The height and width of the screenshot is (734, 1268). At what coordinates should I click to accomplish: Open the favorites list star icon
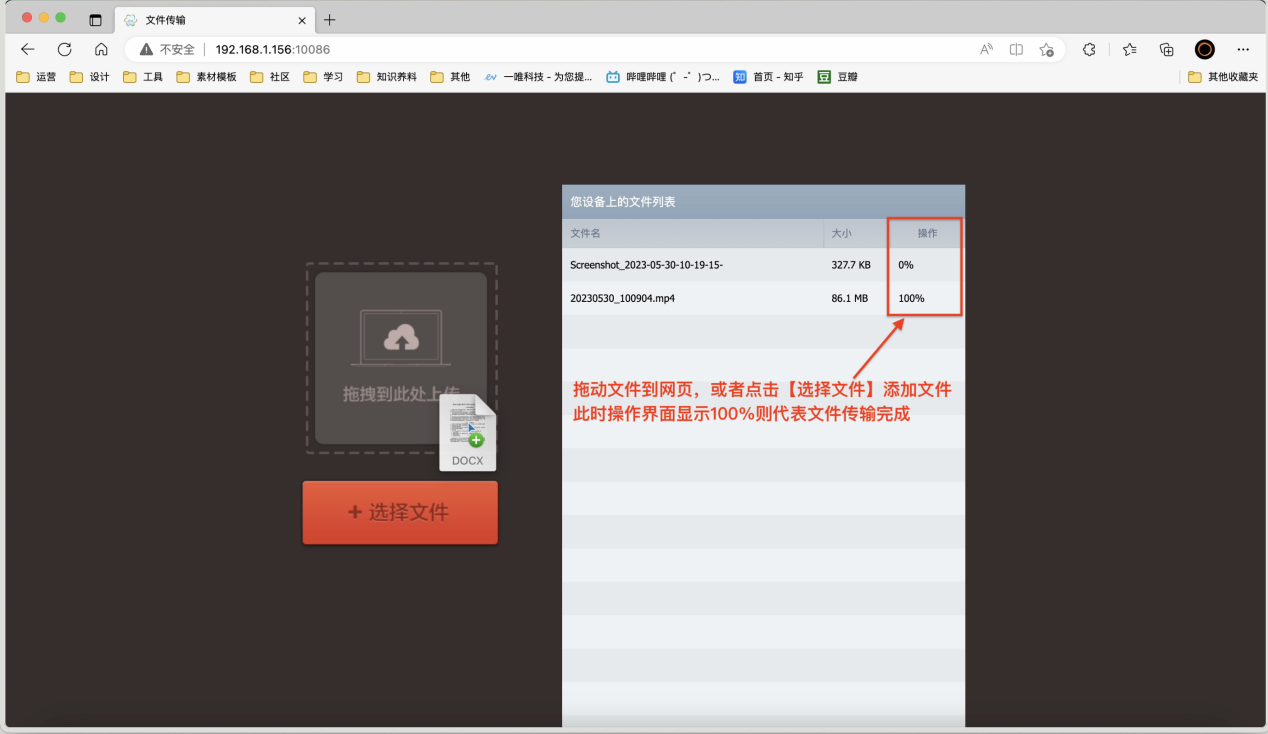[1128, 48]
